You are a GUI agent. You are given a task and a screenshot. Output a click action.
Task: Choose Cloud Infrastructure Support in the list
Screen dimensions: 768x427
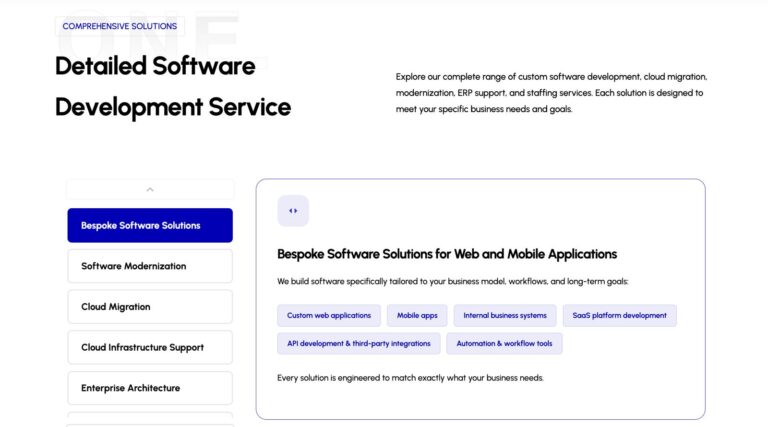click(150, 347)
